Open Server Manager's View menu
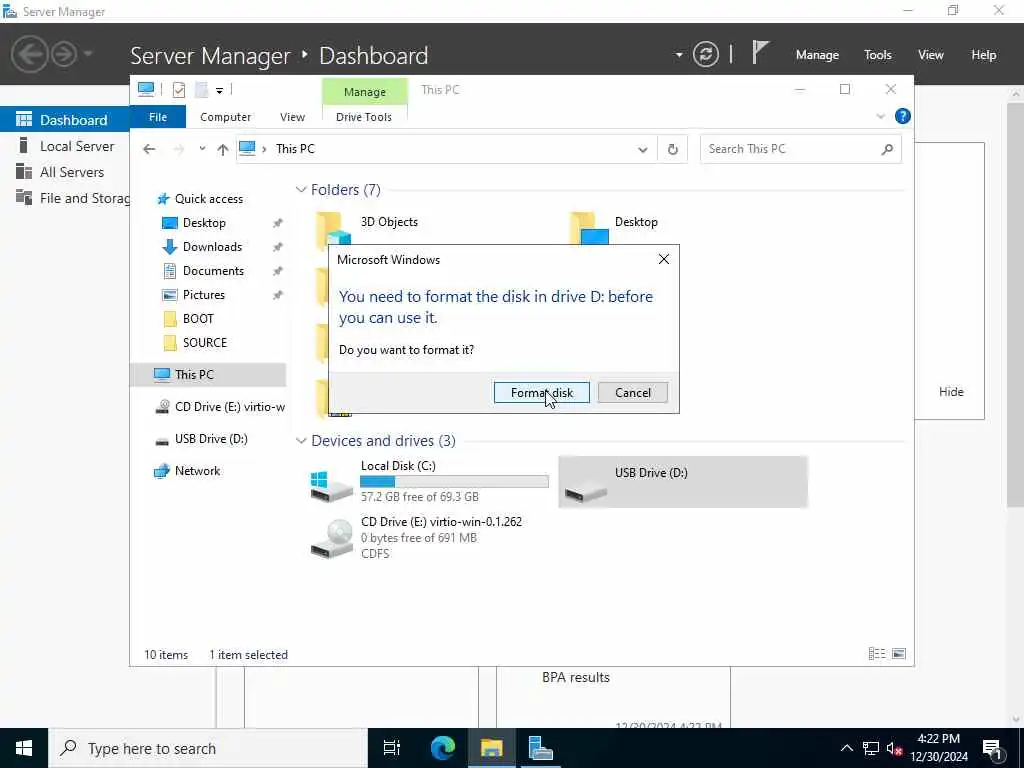Screen dimensions: 1024x768 click(x=930, y=55)
